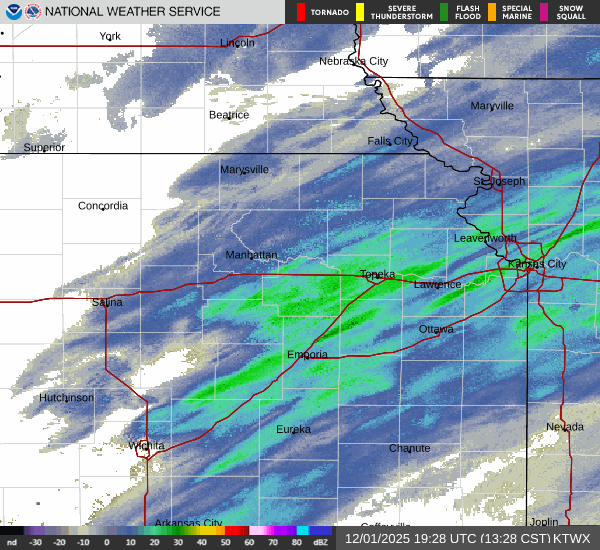This screenshot has height=550, width=600.
Task: Click the National Weather Service title text
Action: click(x=133, y=12)
